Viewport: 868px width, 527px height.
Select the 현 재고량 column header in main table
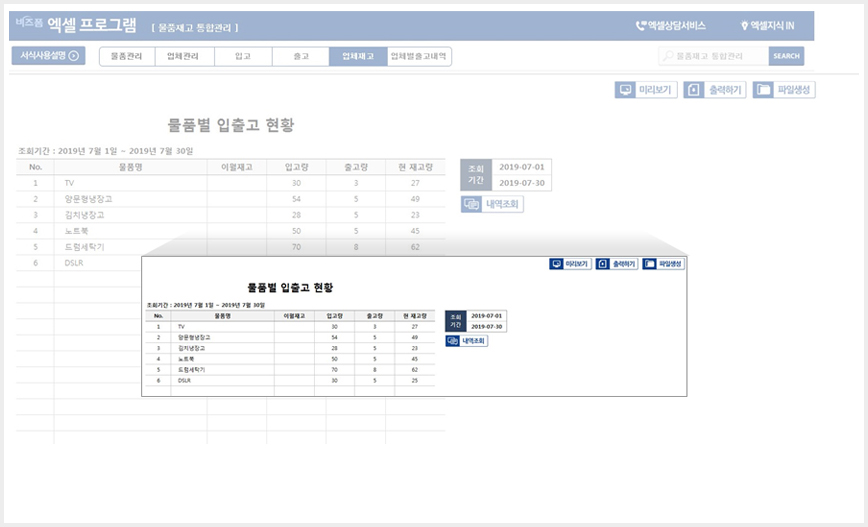415,167
